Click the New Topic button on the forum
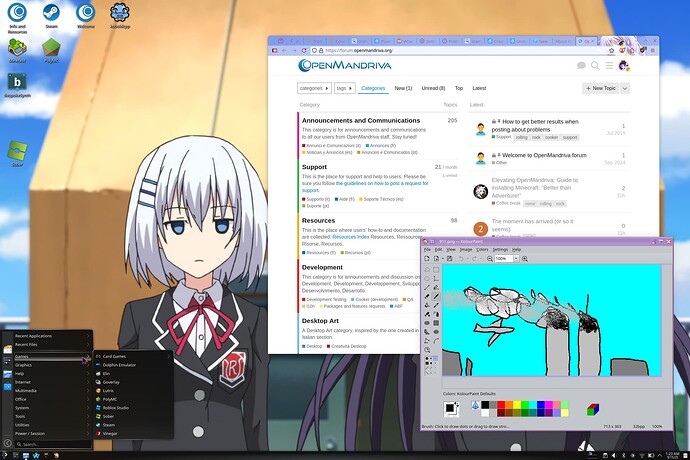Viewport: 690px width, 460px height. (x=601, y=88)
